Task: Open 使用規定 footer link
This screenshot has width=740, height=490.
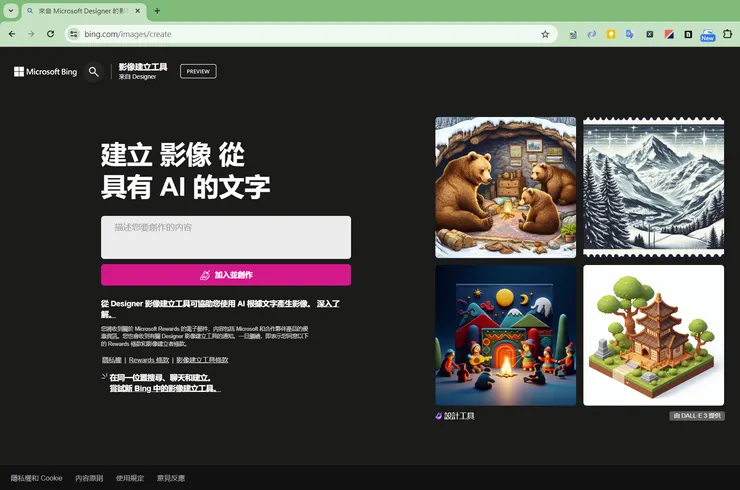Action: 130,478
